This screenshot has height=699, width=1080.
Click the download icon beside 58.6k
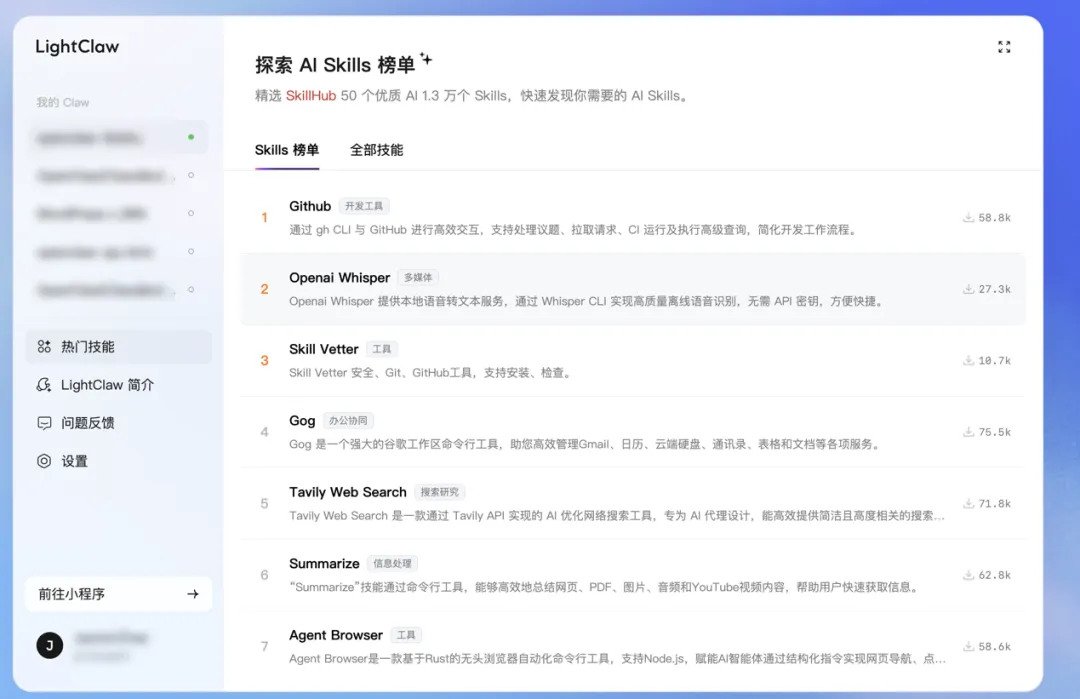968,646
